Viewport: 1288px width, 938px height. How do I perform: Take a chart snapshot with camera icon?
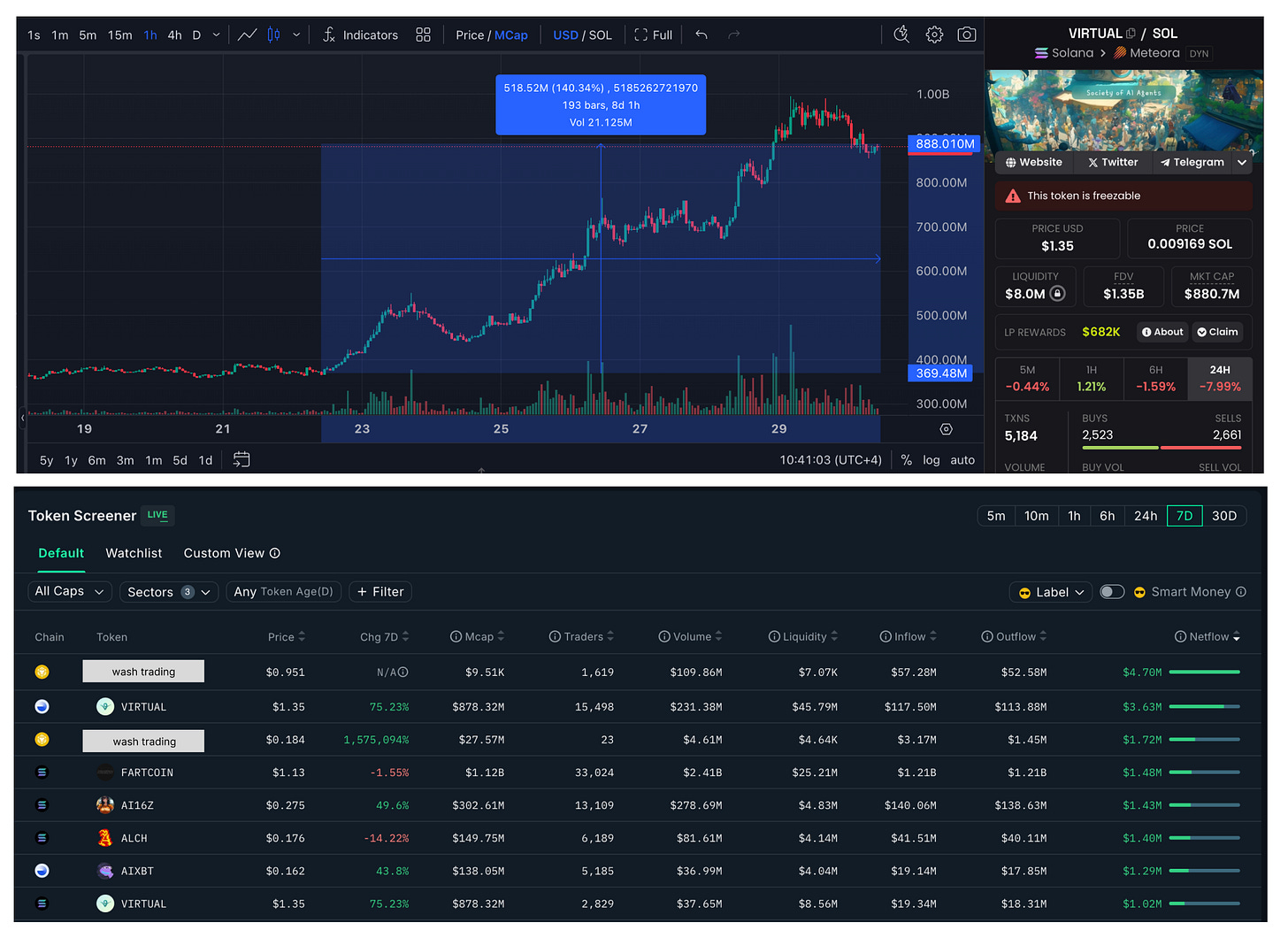click(967, 35)
